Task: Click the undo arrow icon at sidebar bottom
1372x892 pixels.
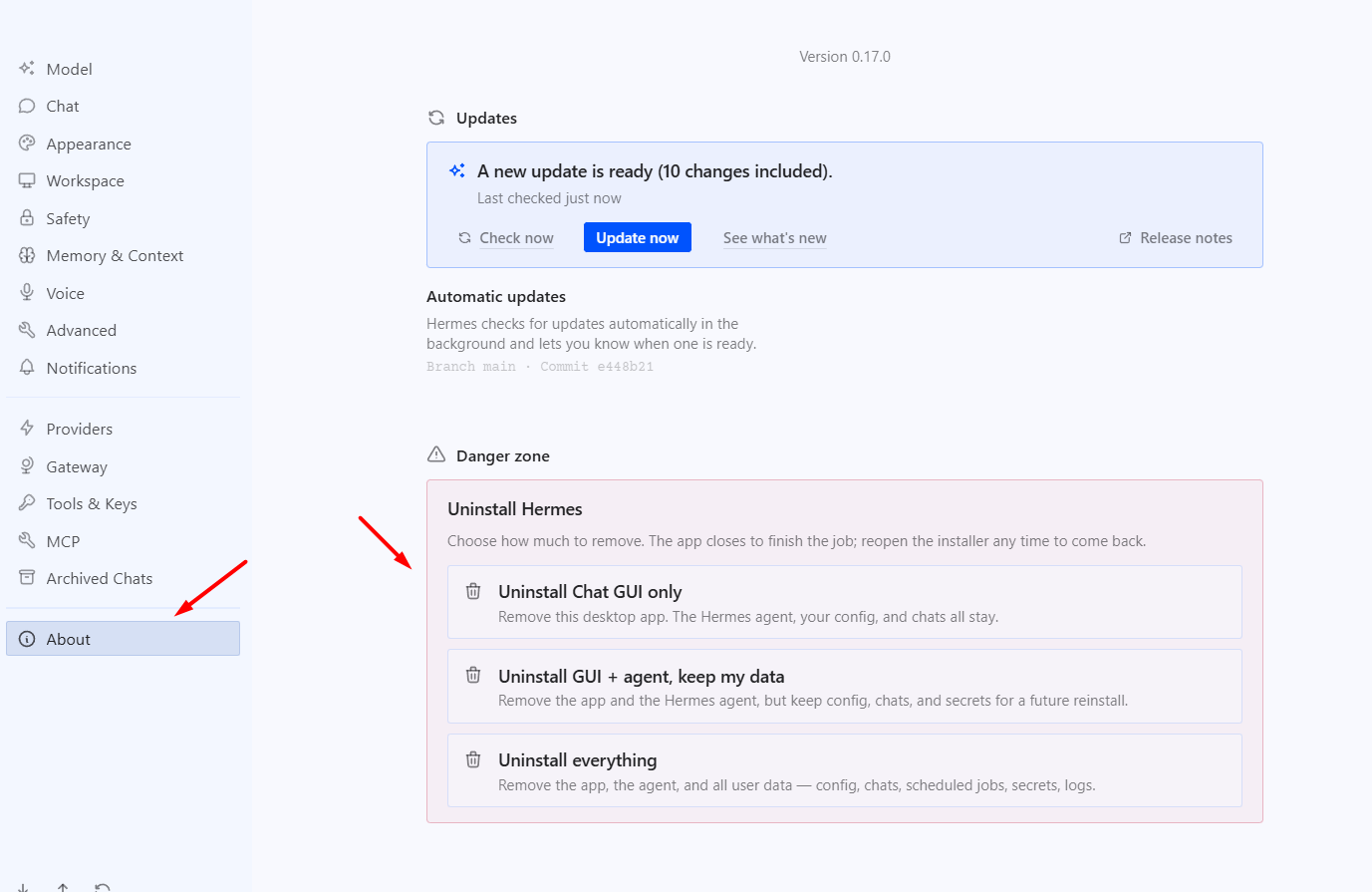Action: tap(102, 887)
